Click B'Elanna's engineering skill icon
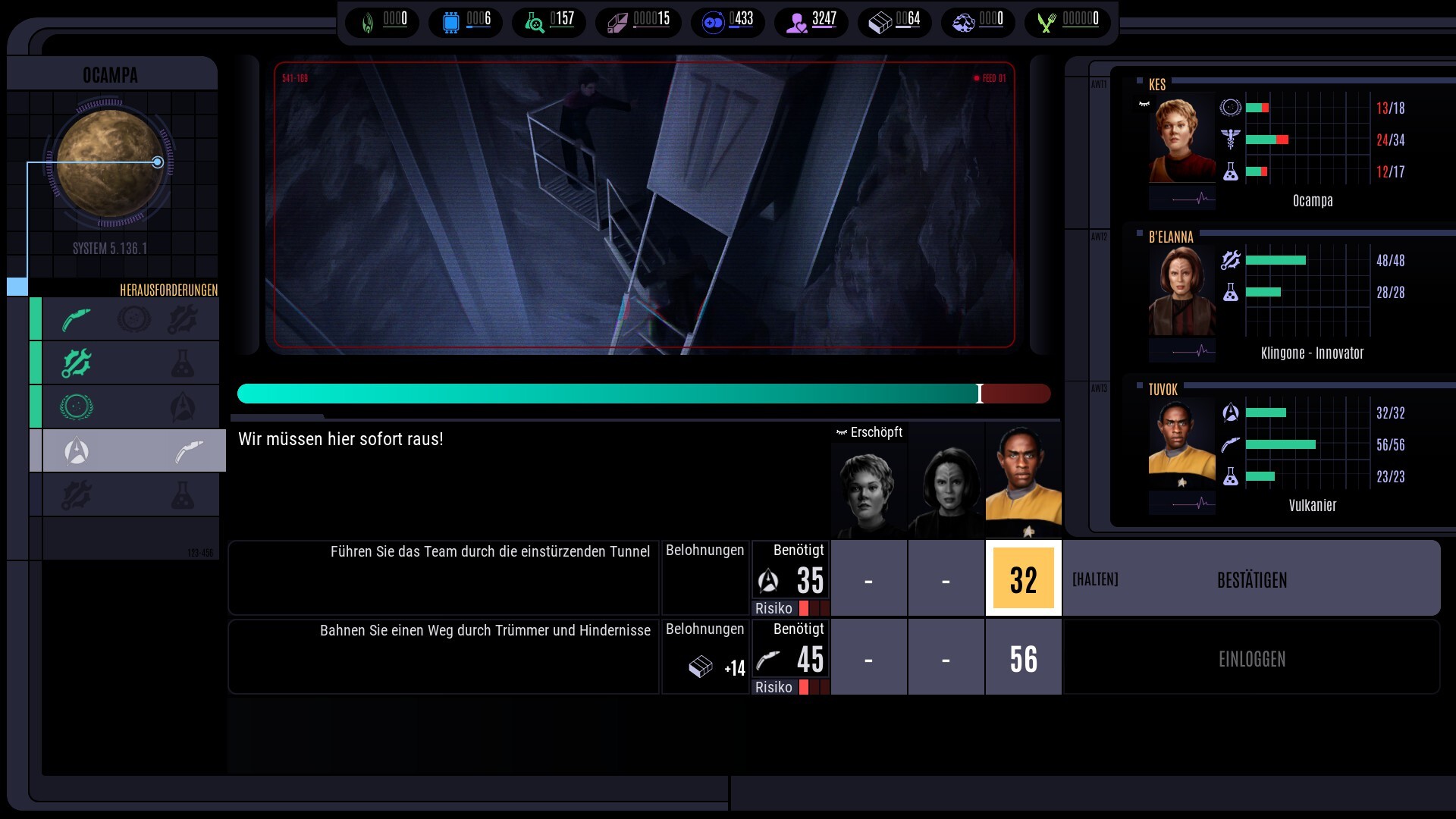This screenshot has width=1456, height=819. tap(1230, 260)
